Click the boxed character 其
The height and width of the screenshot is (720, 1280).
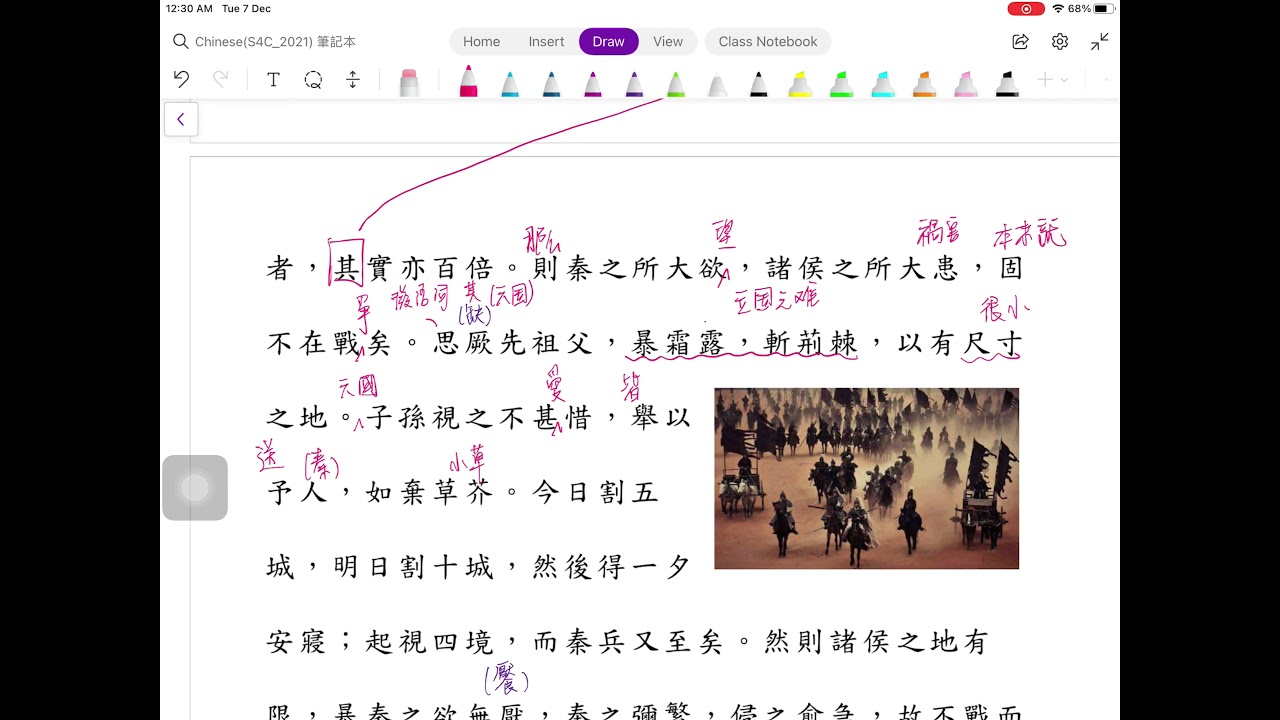(346, 268)
